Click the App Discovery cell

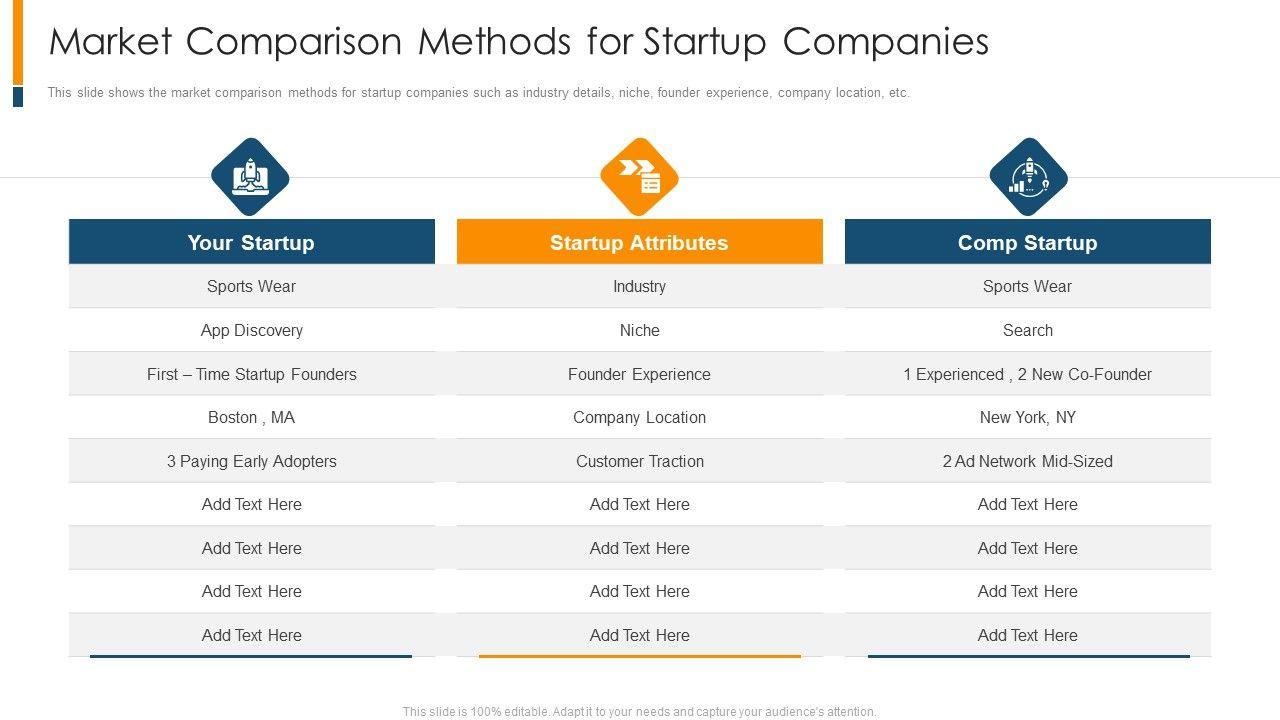251,330
